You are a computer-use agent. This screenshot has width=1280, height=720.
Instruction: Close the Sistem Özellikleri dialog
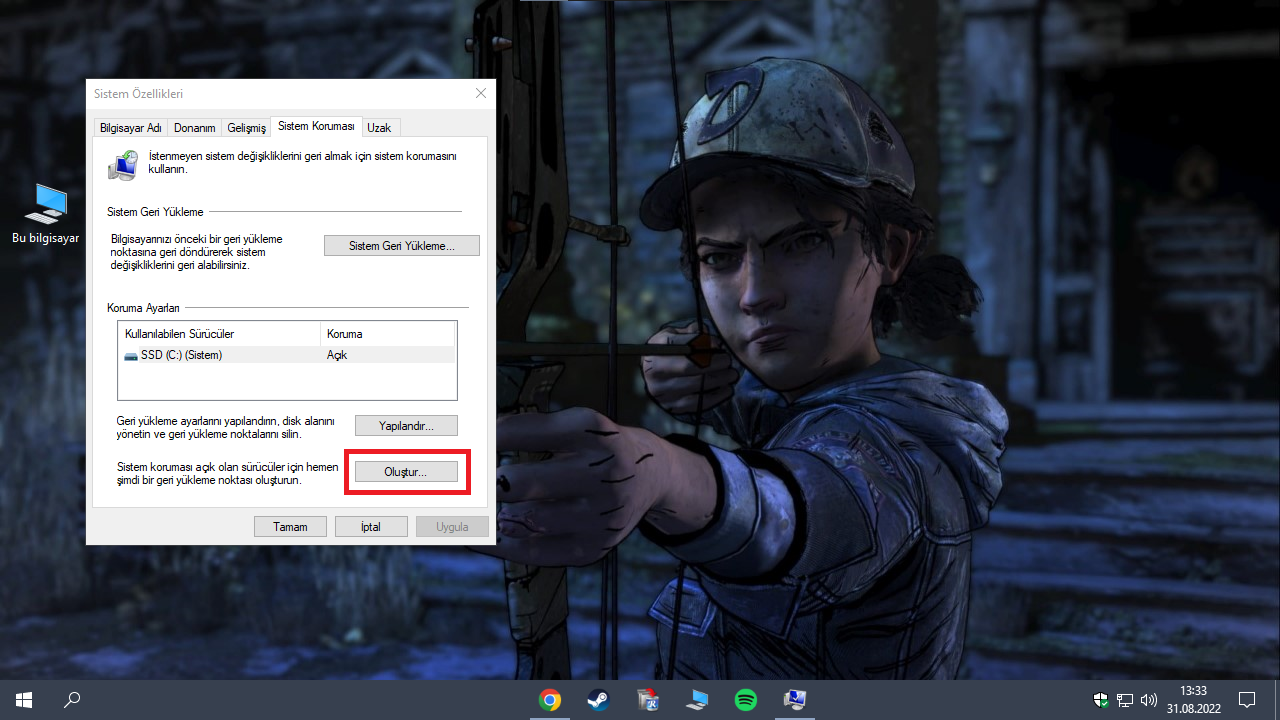click(481, 93)
